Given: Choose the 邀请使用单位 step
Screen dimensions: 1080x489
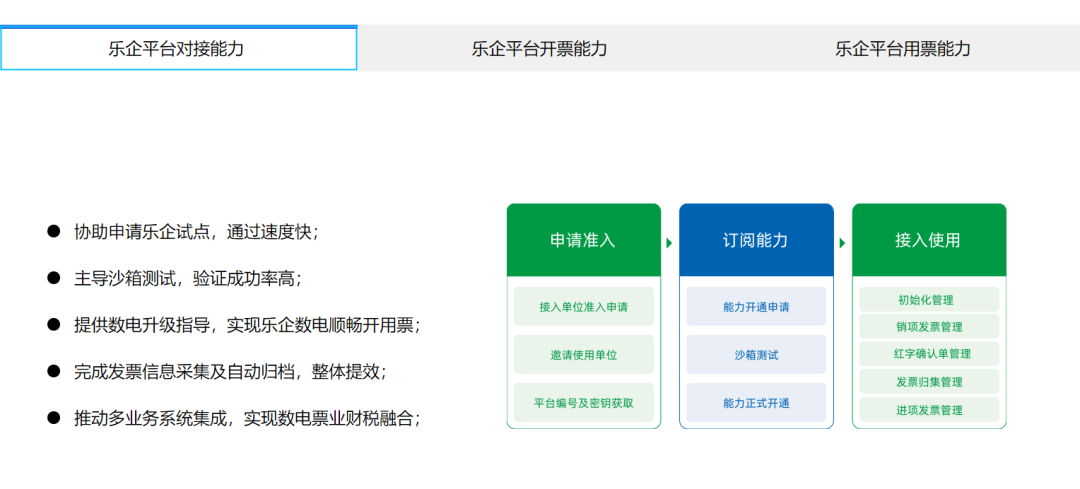Looking at the screenshot, I should [583, 355].
